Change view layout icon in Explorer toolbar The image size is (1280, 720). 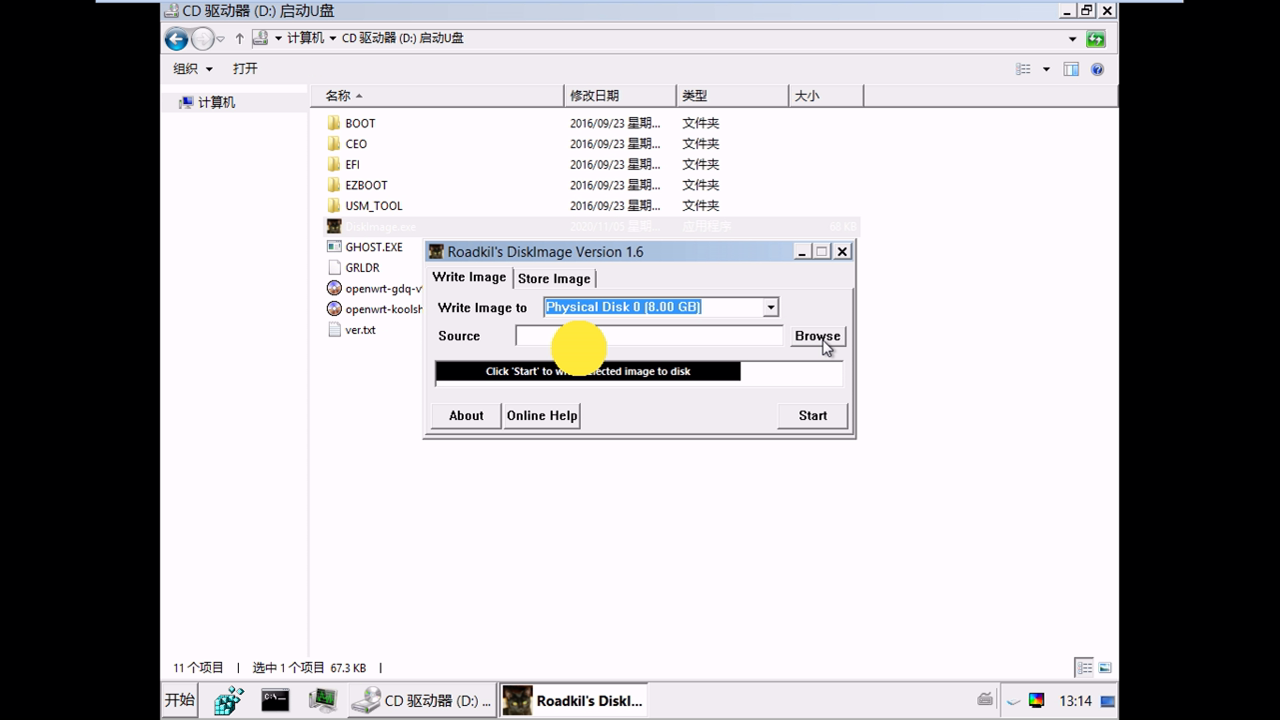click(1023, 69)
